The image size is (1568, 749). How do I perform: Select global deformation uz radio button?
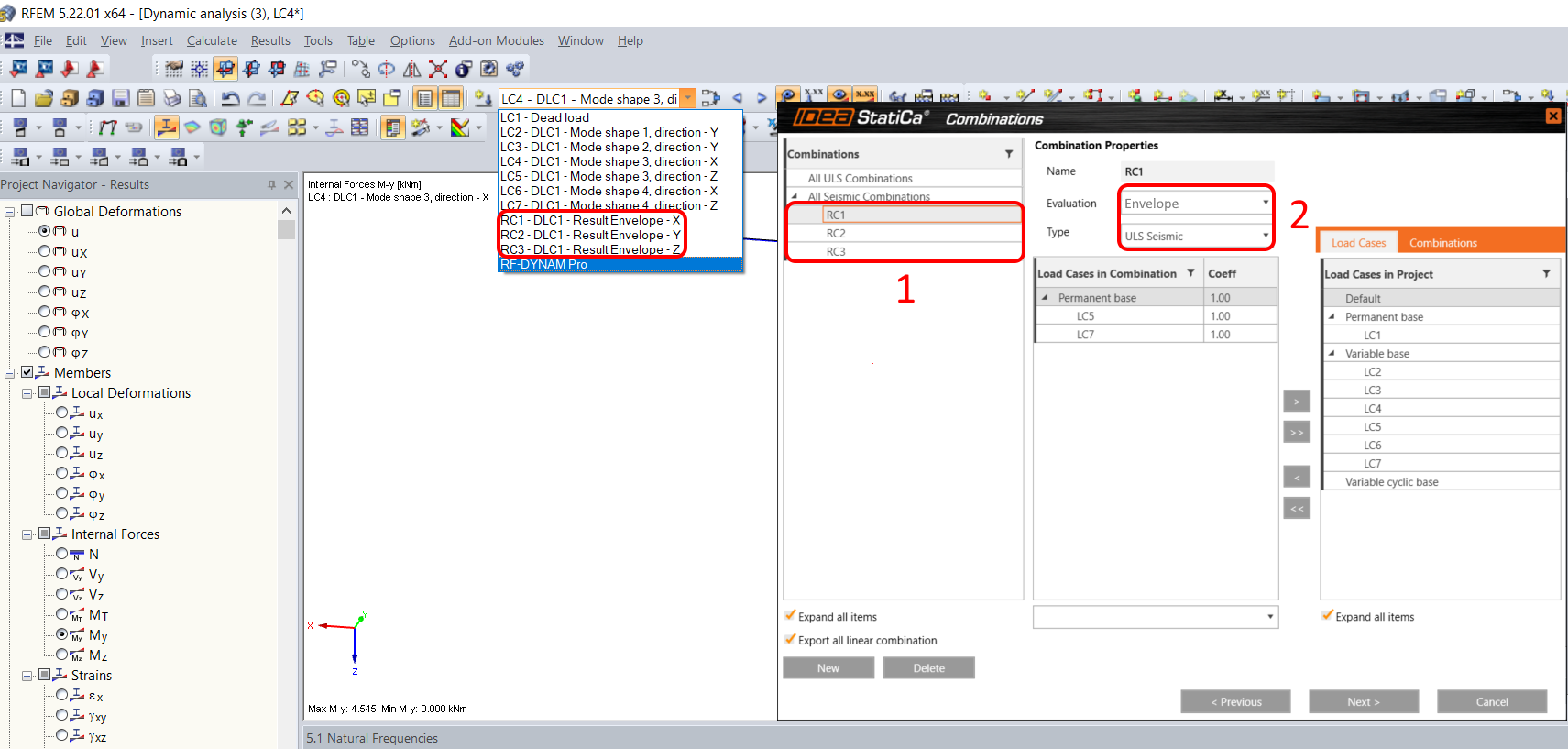pyautogui.click(x=45, y=292)
